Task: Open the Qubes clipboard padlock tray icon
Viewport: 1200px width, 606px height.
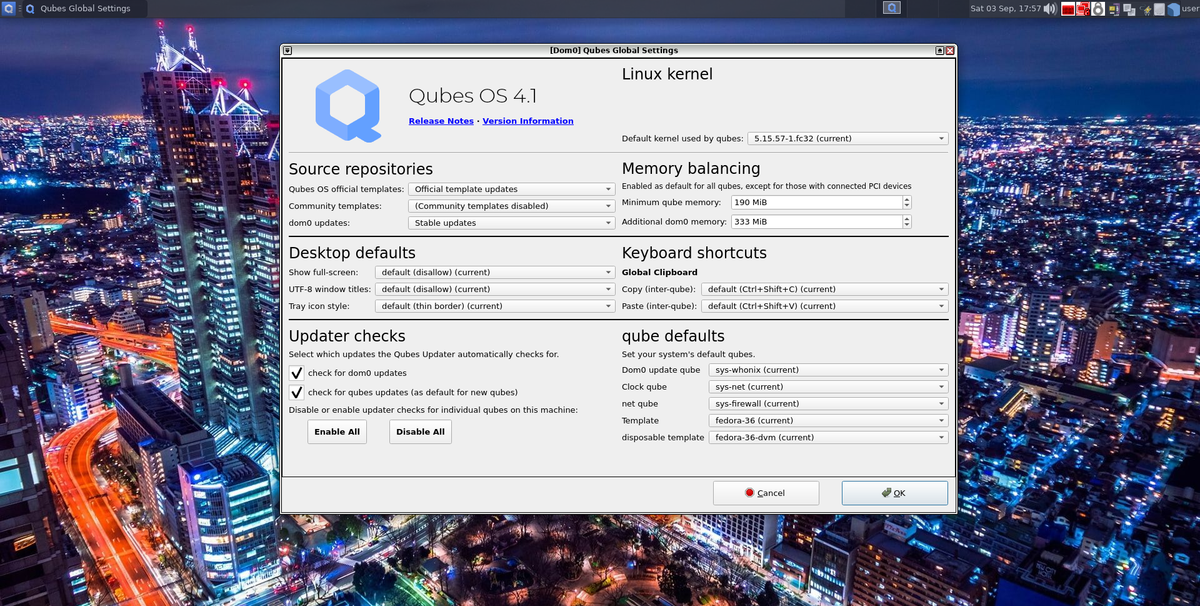Action: 1097,8
